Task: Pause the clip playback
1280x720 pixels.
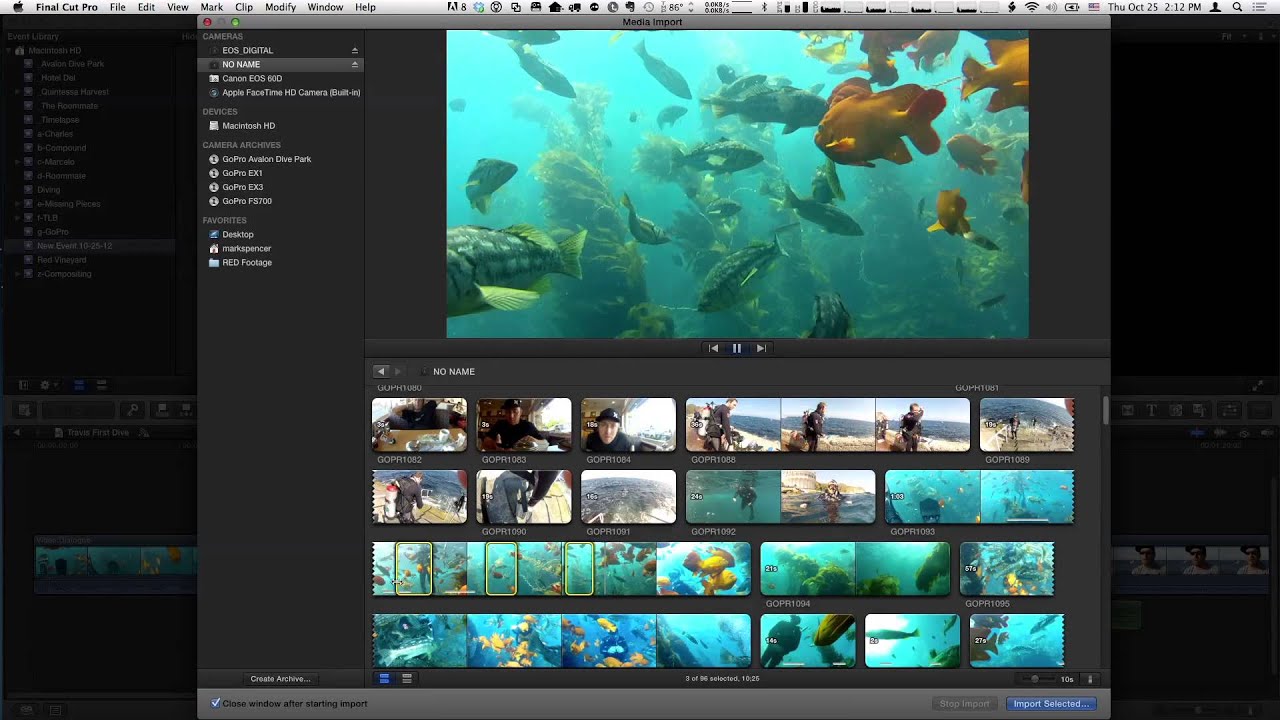Action: coord(737,348)
